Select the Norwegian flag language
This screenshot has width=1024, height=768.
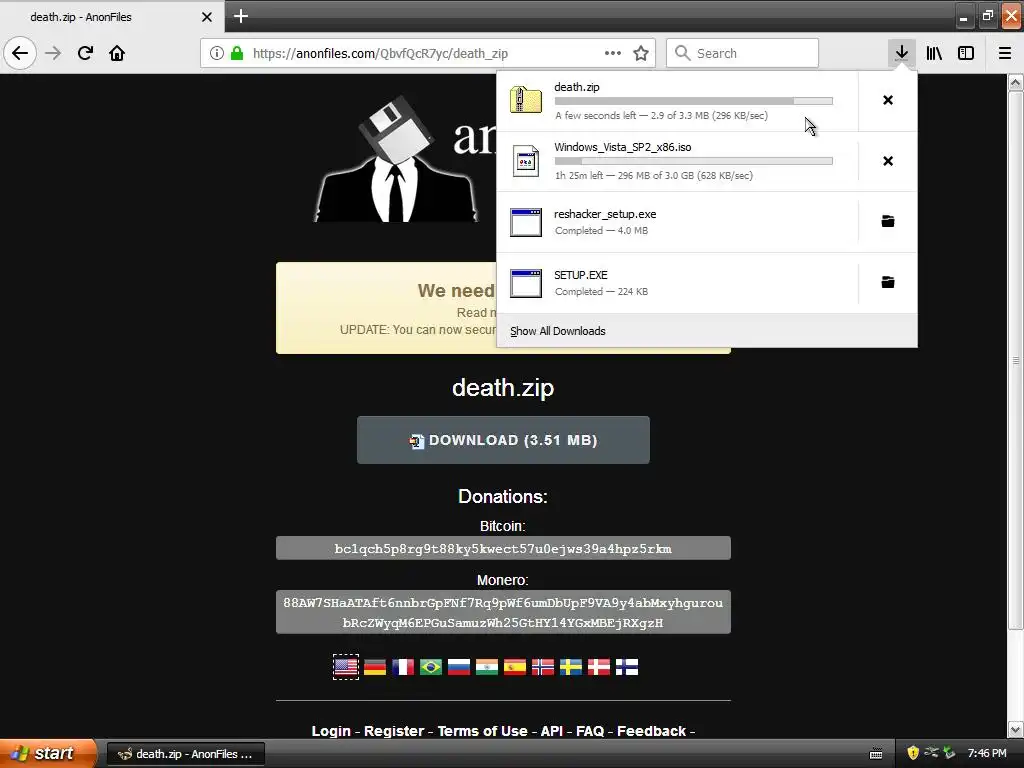(x=543, y=667)
